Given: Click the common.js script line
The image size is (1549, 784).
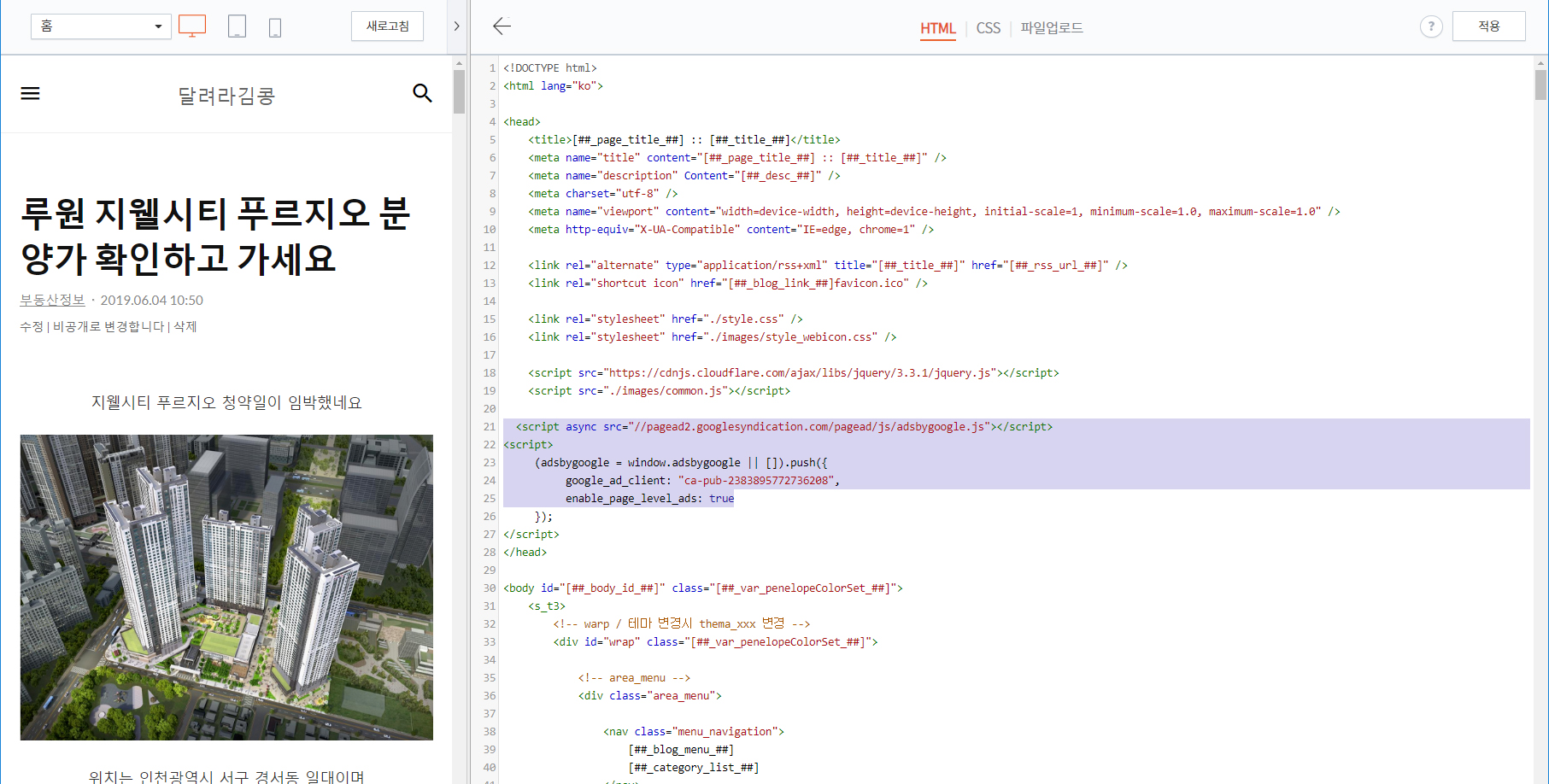Looking at the screenshot, I should click(x=659, y=390).
